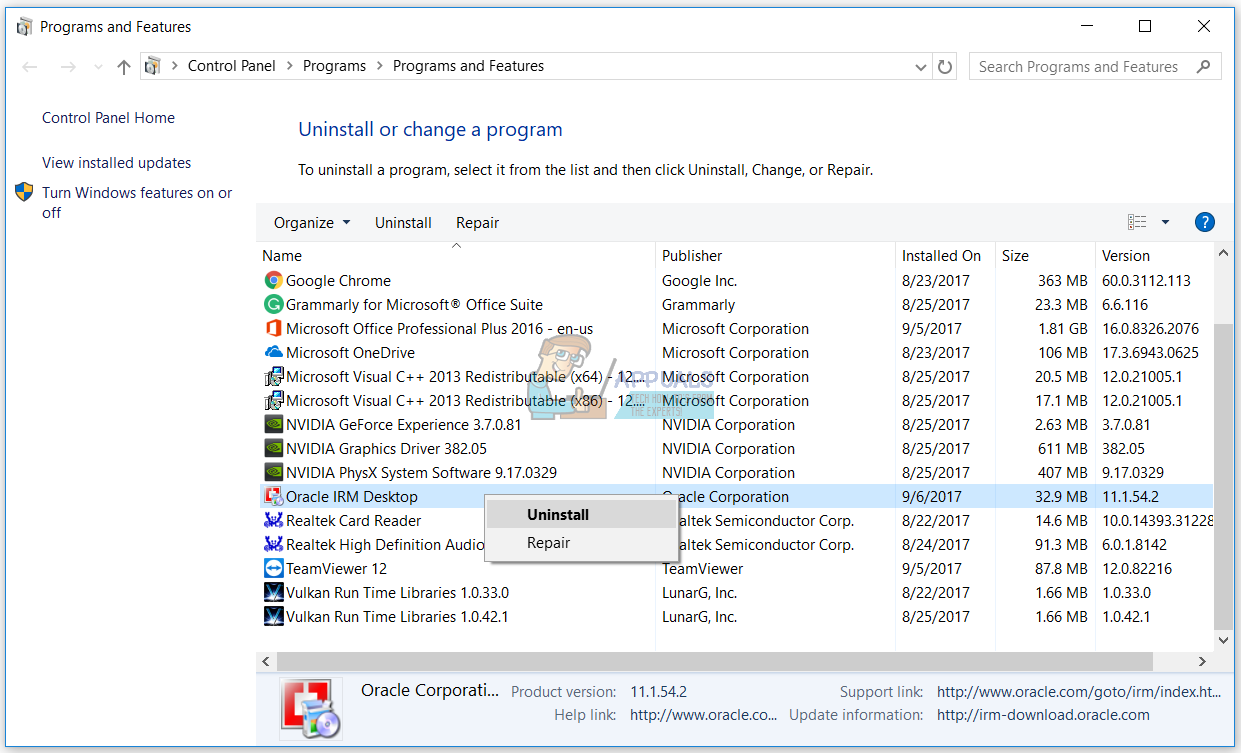Click the Vulkan Run Time Libraries 1.0.33.0 icon
This screenshot has width=1241, height=753.
point(273,593)
